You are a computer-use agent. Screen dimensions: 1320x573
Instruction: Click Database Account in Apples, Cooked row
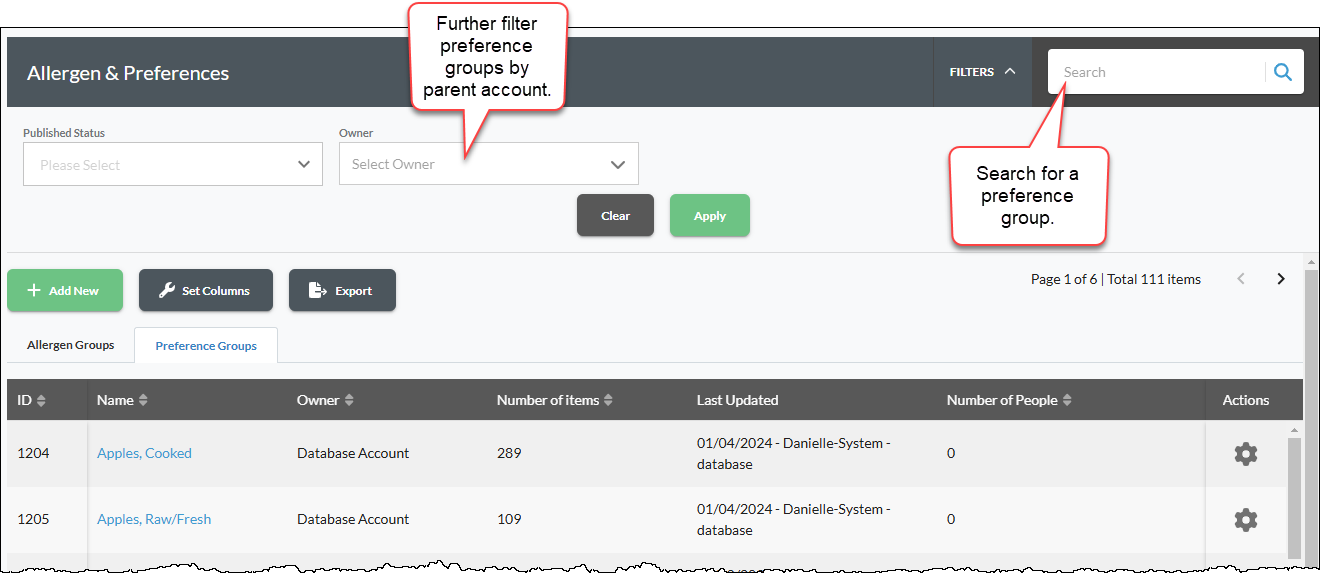tap(353, 453)
